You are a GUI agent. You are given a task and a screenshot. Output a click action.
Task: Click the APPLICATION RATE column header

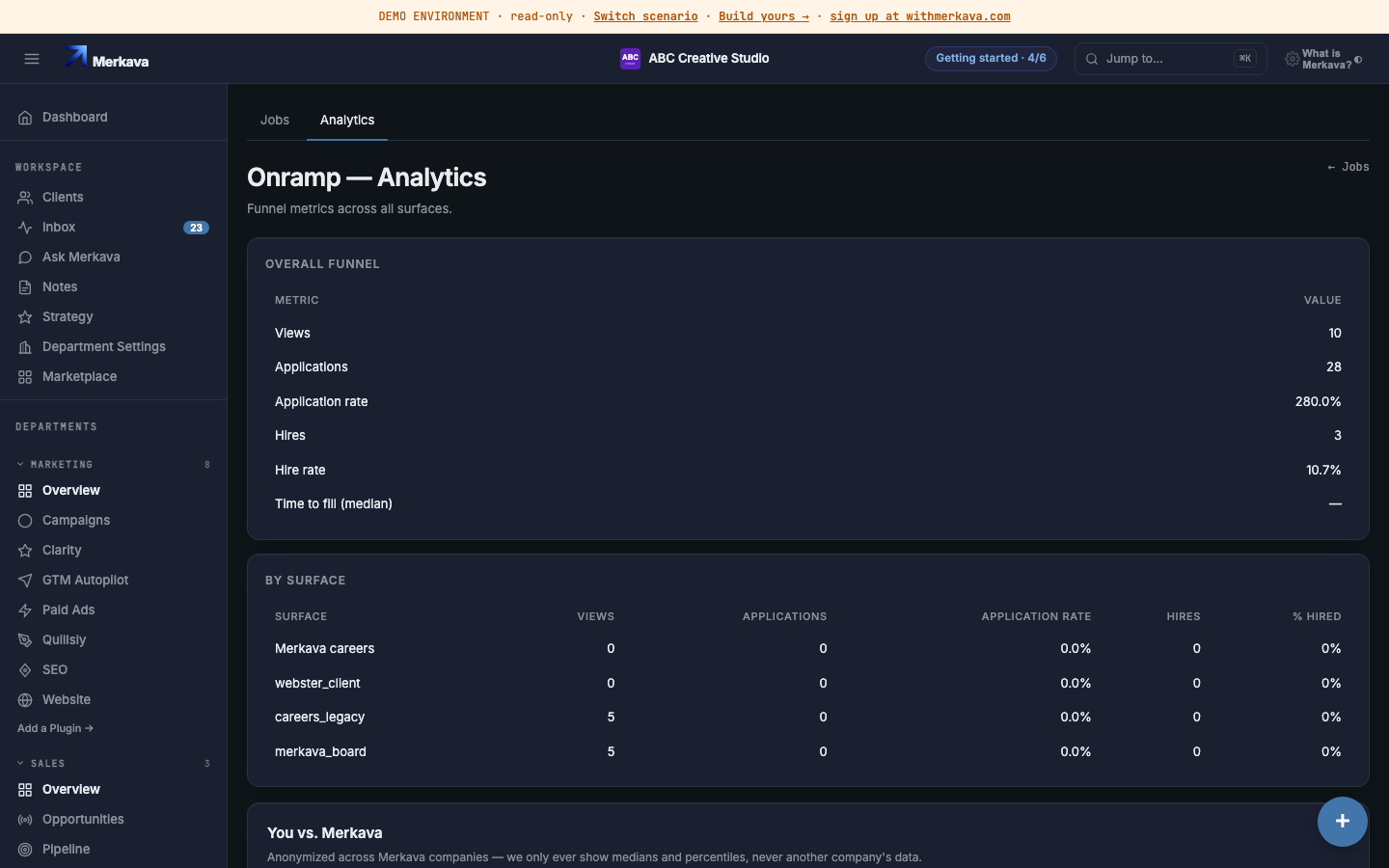pyautogui.click(x=1036, y=617)
